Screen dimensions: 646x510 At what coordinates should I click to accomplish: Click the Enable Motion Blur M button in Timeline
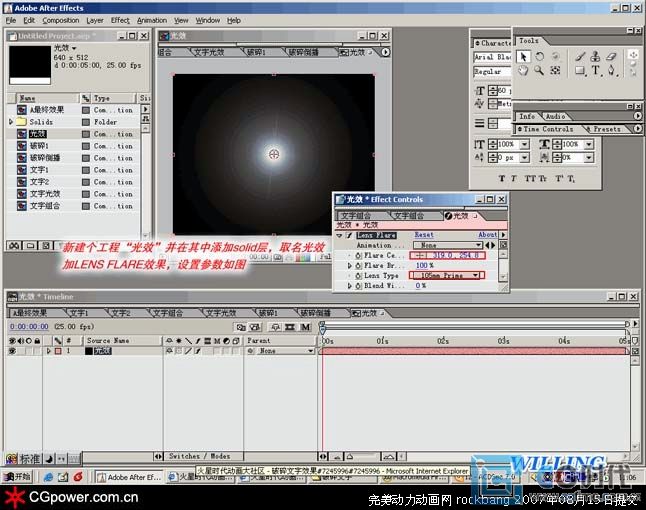[305, 327]
